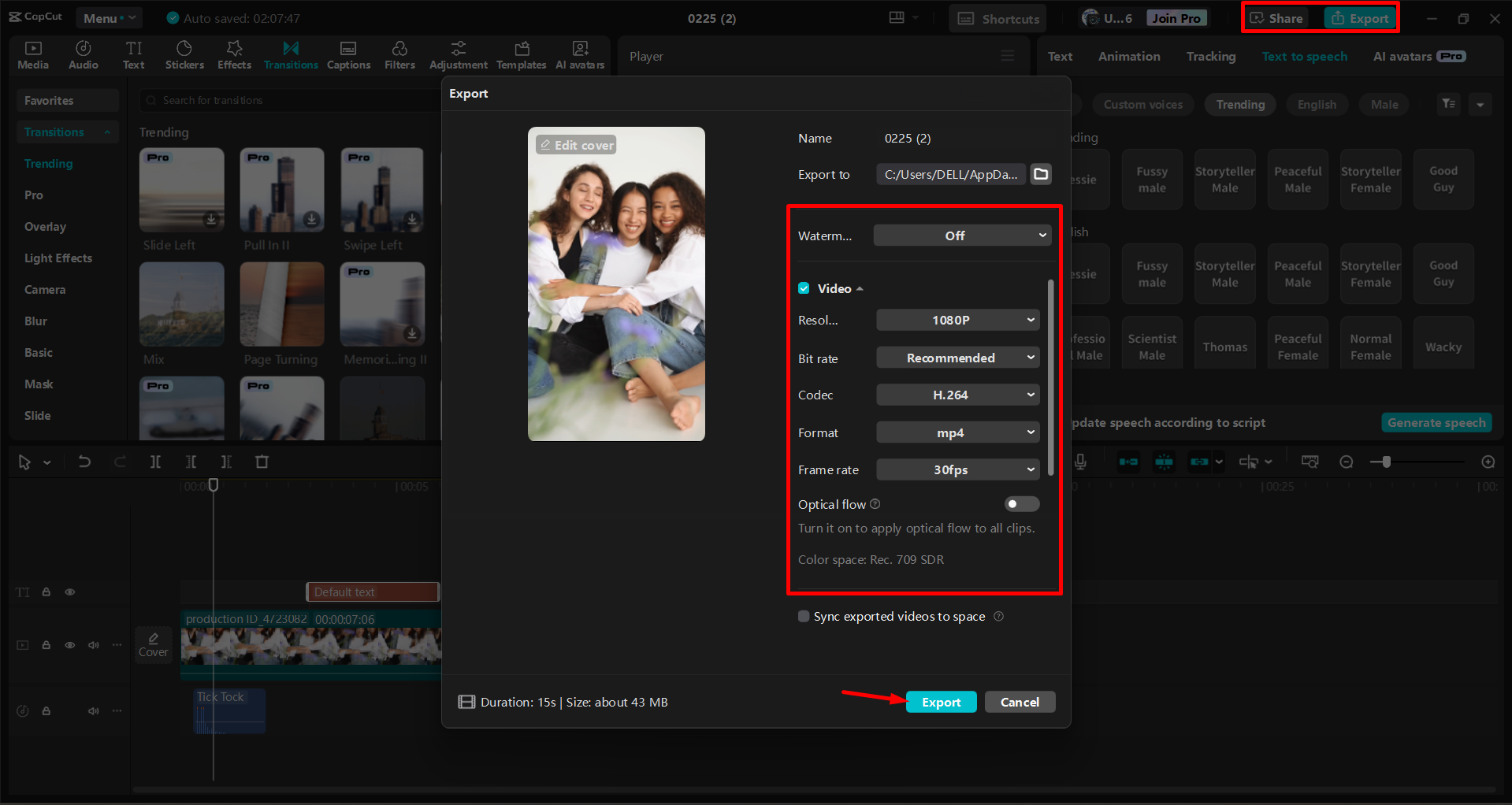Image resolution: width=1512 pixels, height=805 pixels.
Task: Select the AI avatars tool
Action: point(580,54)
